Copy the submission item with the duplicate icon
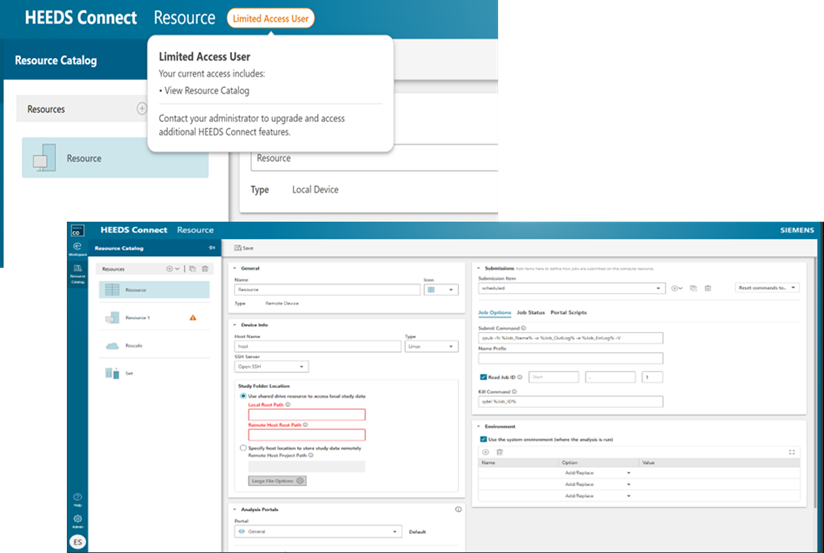Screen dimensions: 824x553 [x=694, y=288]
